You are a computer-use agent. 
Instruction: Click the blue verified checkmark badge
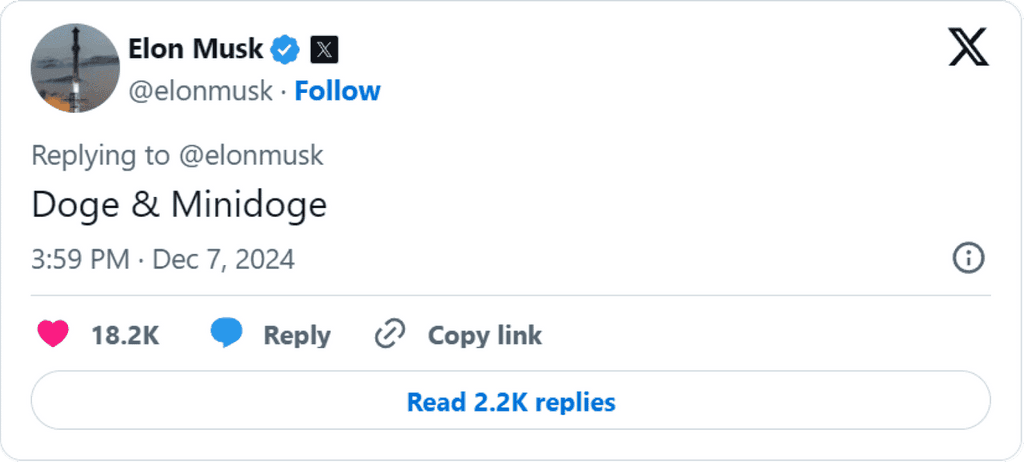click(285, 50)
